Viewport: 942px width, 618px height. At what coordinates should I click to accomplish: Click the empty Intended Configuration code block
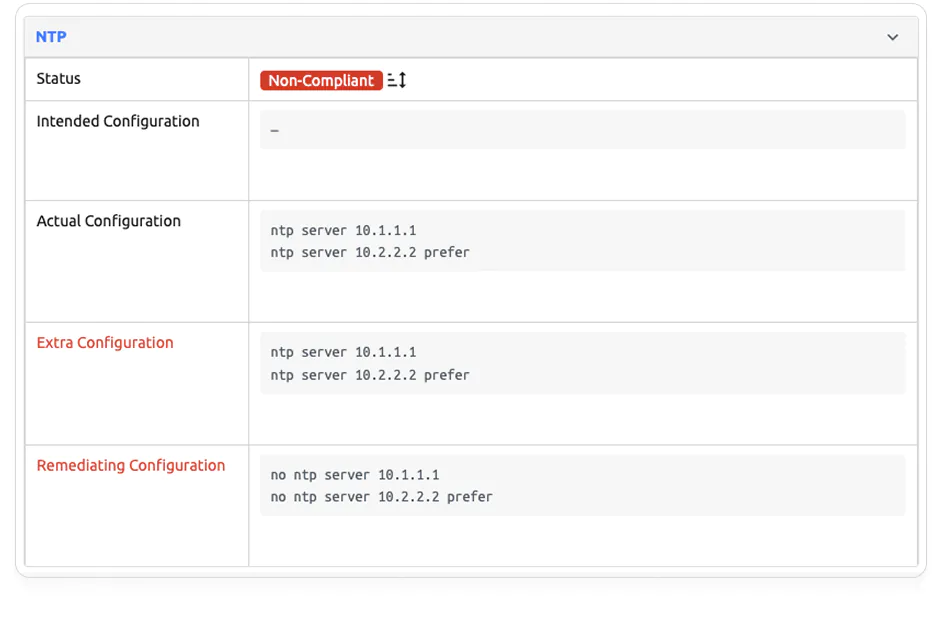(x=582, y=130)
